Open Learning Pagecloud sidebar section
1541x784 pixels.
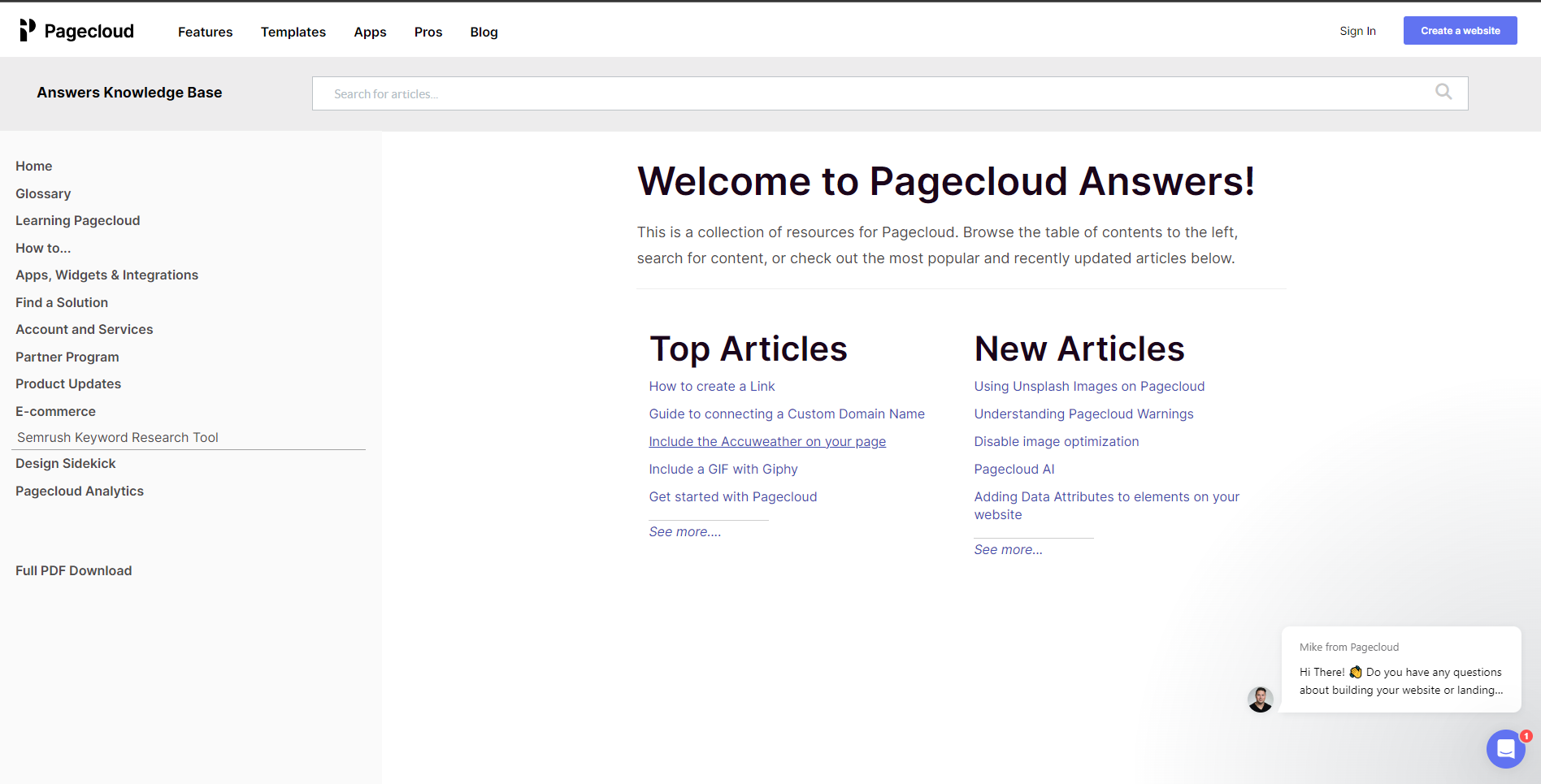tap(78, 220)
